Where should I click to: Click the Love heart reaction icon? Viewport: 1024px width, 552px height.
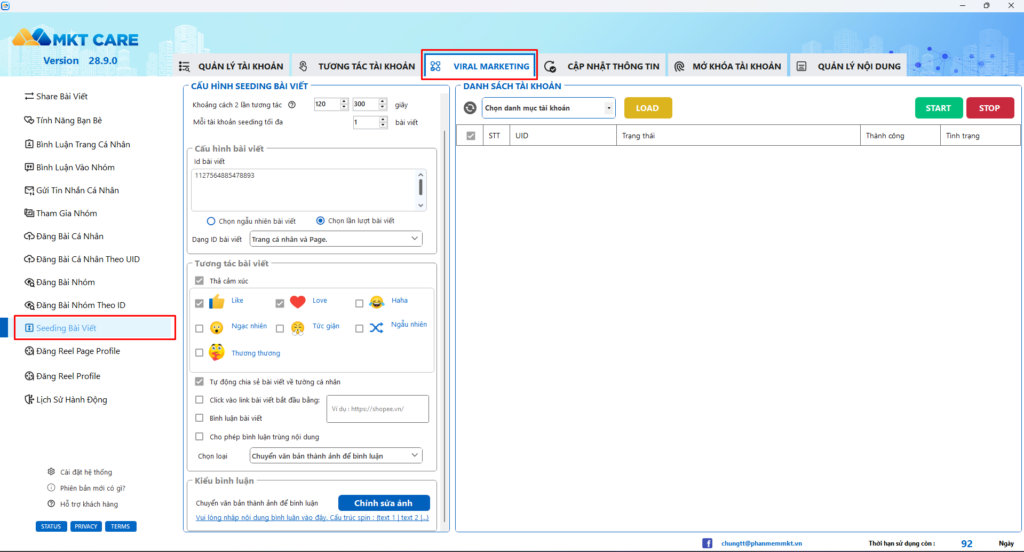coord(297,302)
